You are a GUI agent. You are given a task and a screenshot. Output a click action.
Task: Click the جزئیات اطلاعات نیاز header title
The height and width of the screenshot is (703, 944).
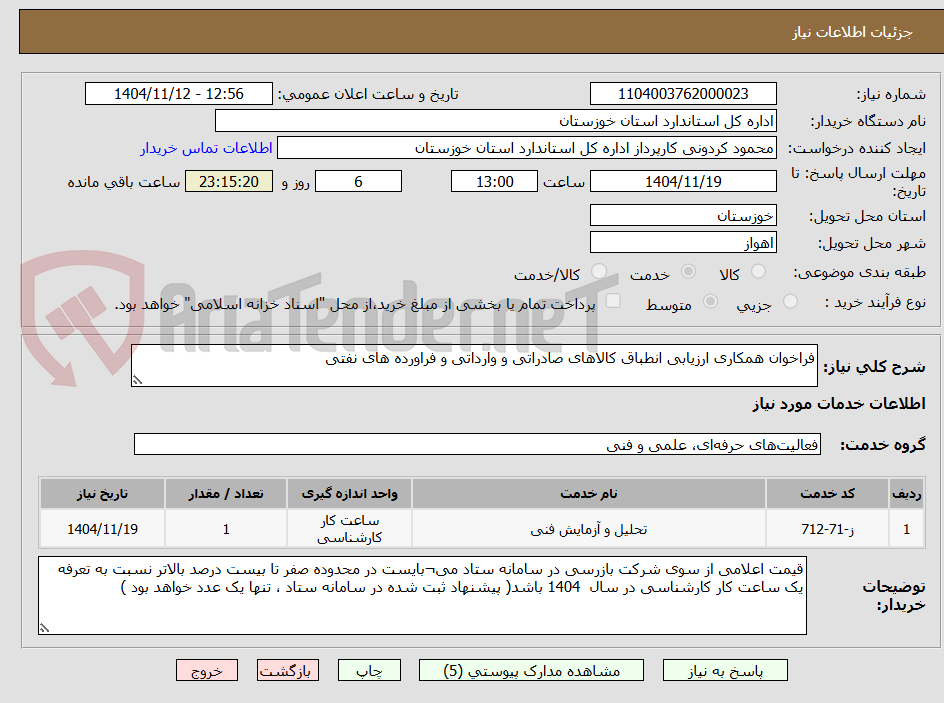click(852, 32)
